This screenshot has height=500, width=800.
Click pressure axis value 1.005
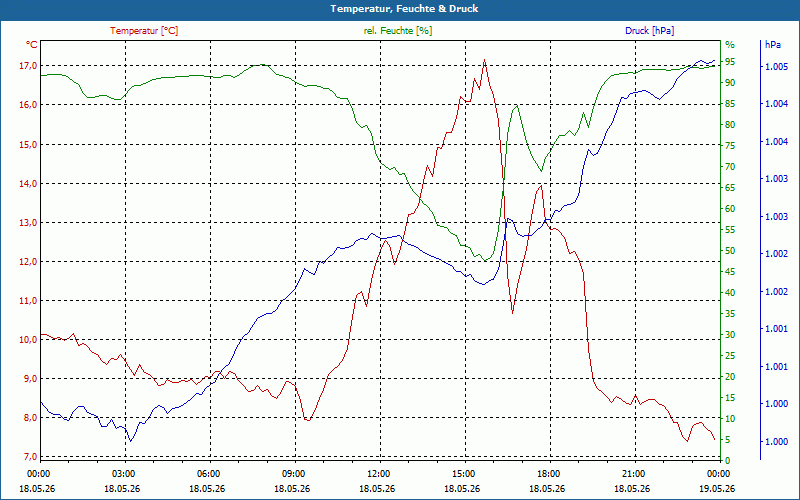pos(776,67)
